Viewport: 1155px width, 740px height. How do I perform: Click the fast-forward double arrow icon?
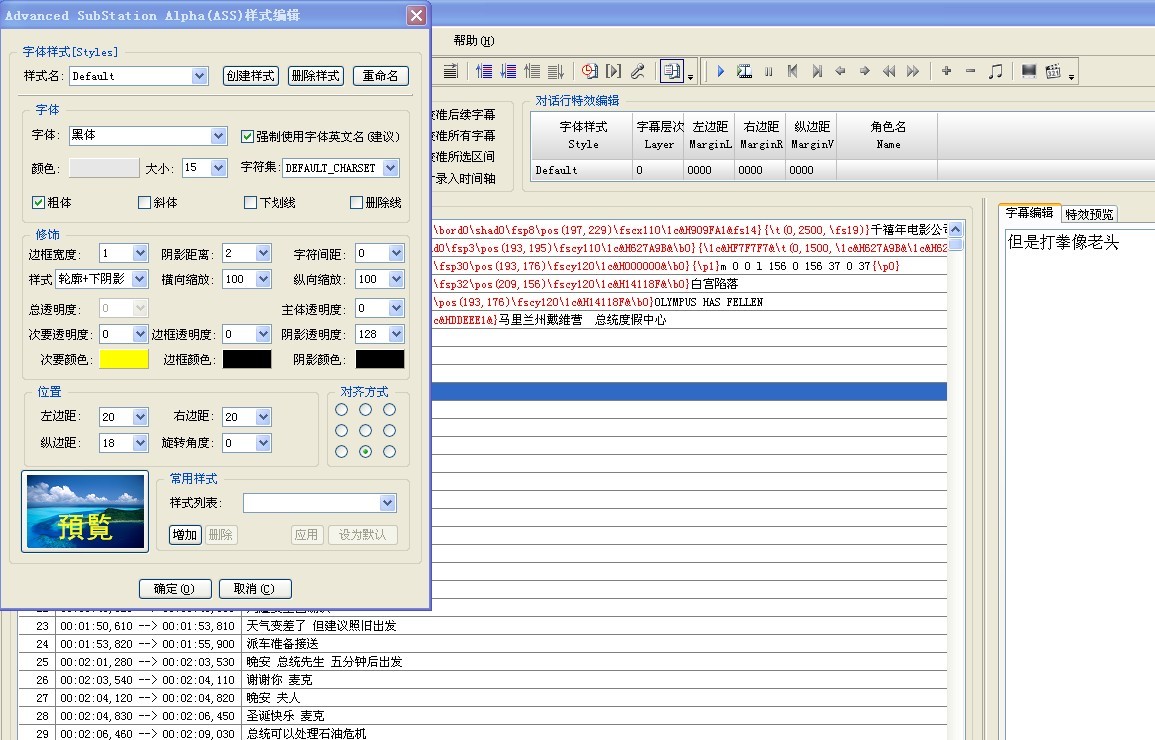click(913, 71)
